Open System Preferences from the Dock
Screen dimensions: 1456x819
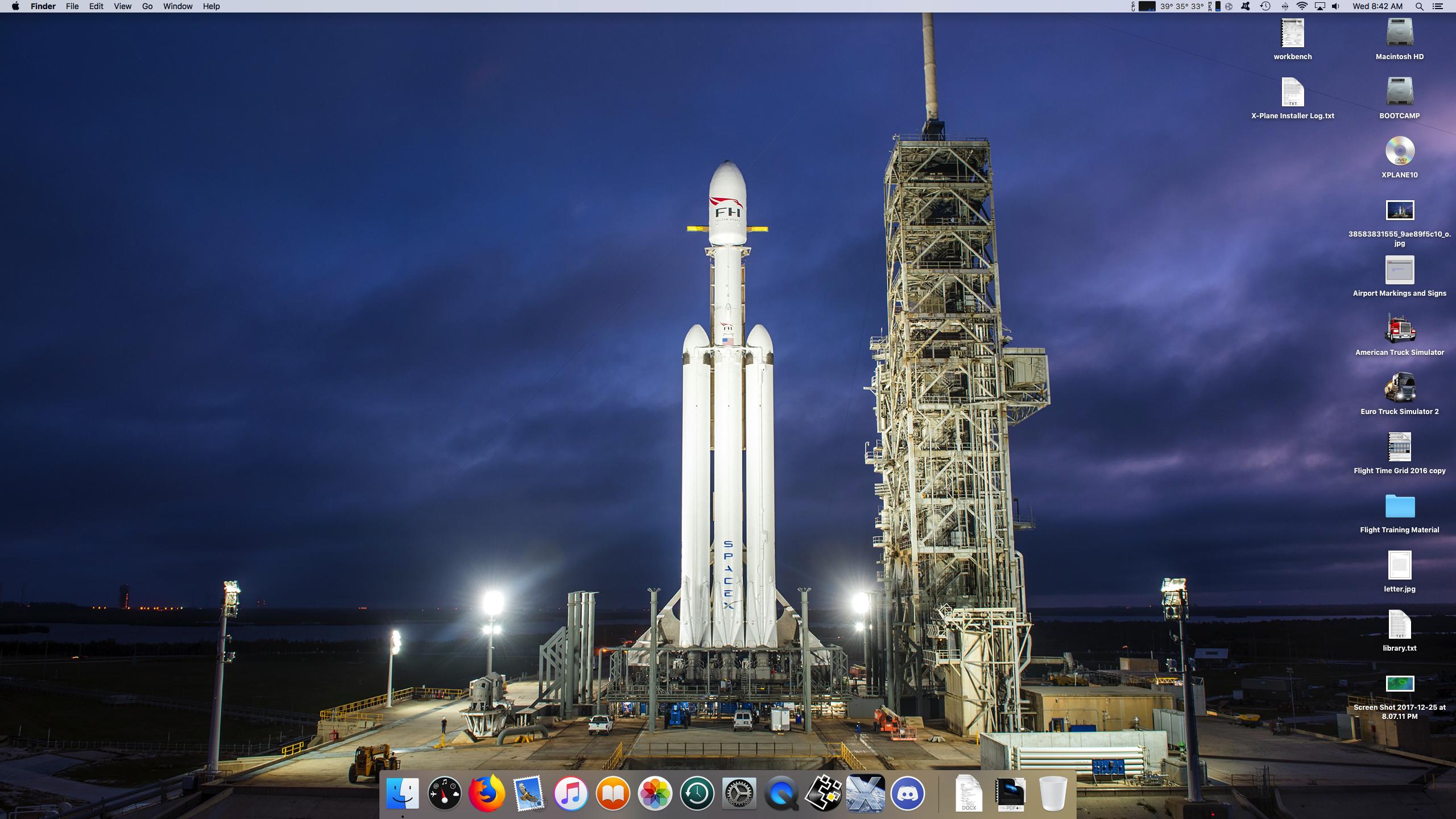point(739,793)
